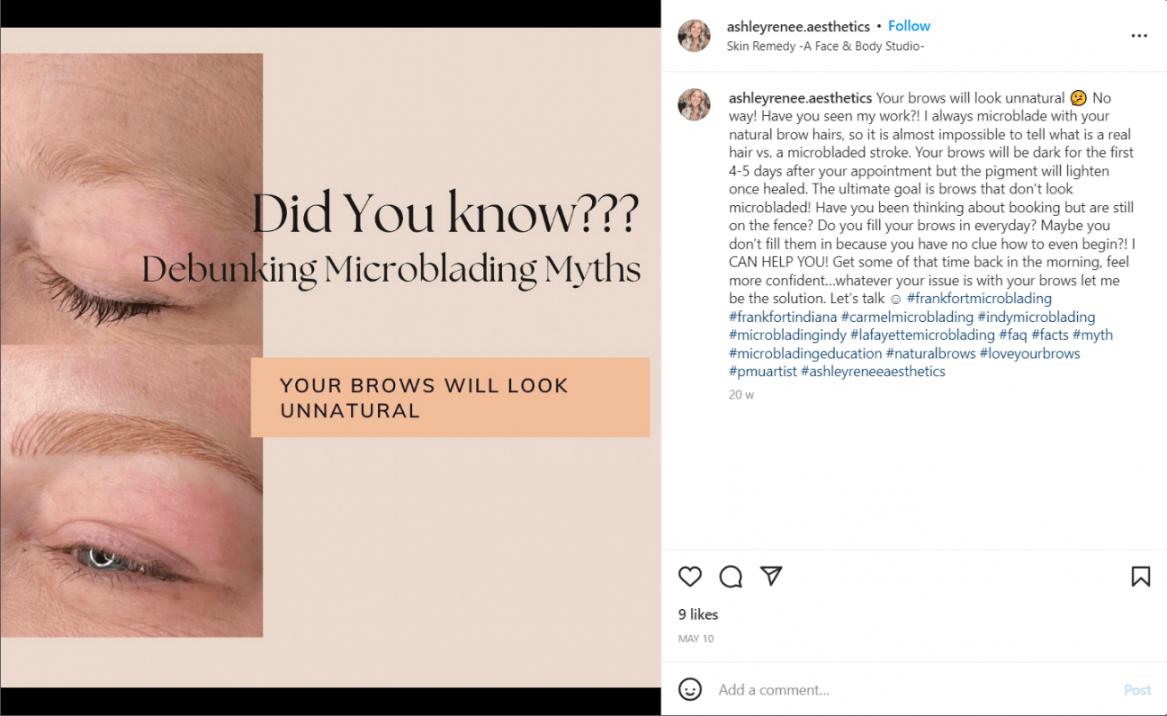Click the Post comment button
Image resolution: width=1167 pixels, height=716 pixels.
(x=1137, y=689)
